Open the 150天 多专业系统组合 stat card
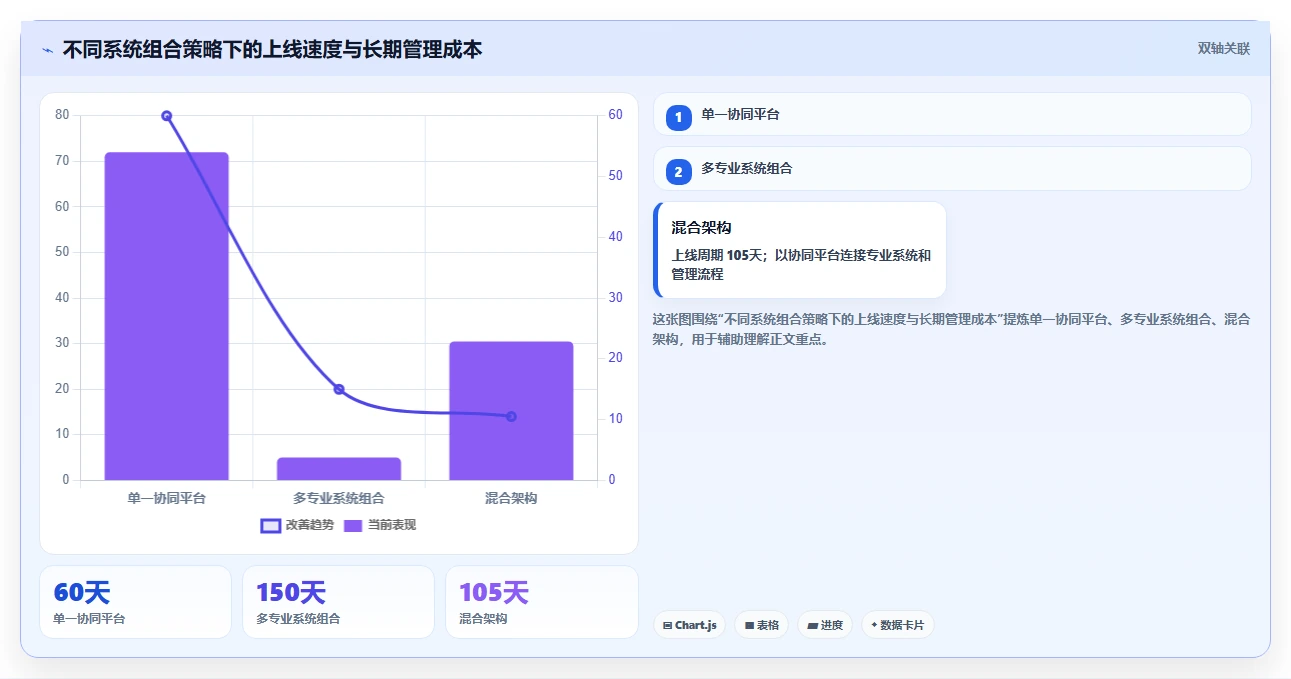This screenshot has height=679, width=1291. point(338,602)
